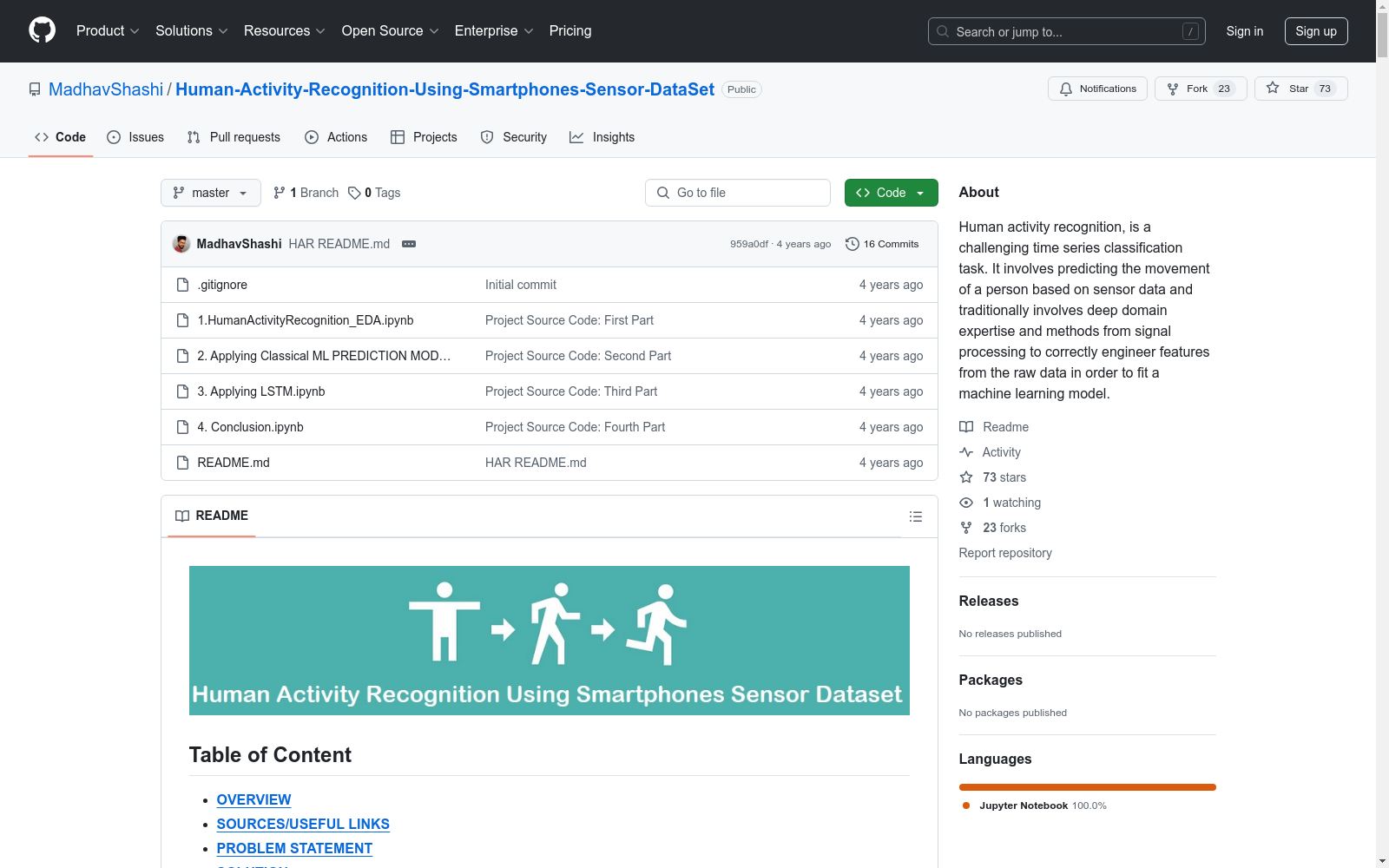Click the pulse icon beside Activity
The width and height of the screenshot is (1389, 868).
click(x=966, y=452)
